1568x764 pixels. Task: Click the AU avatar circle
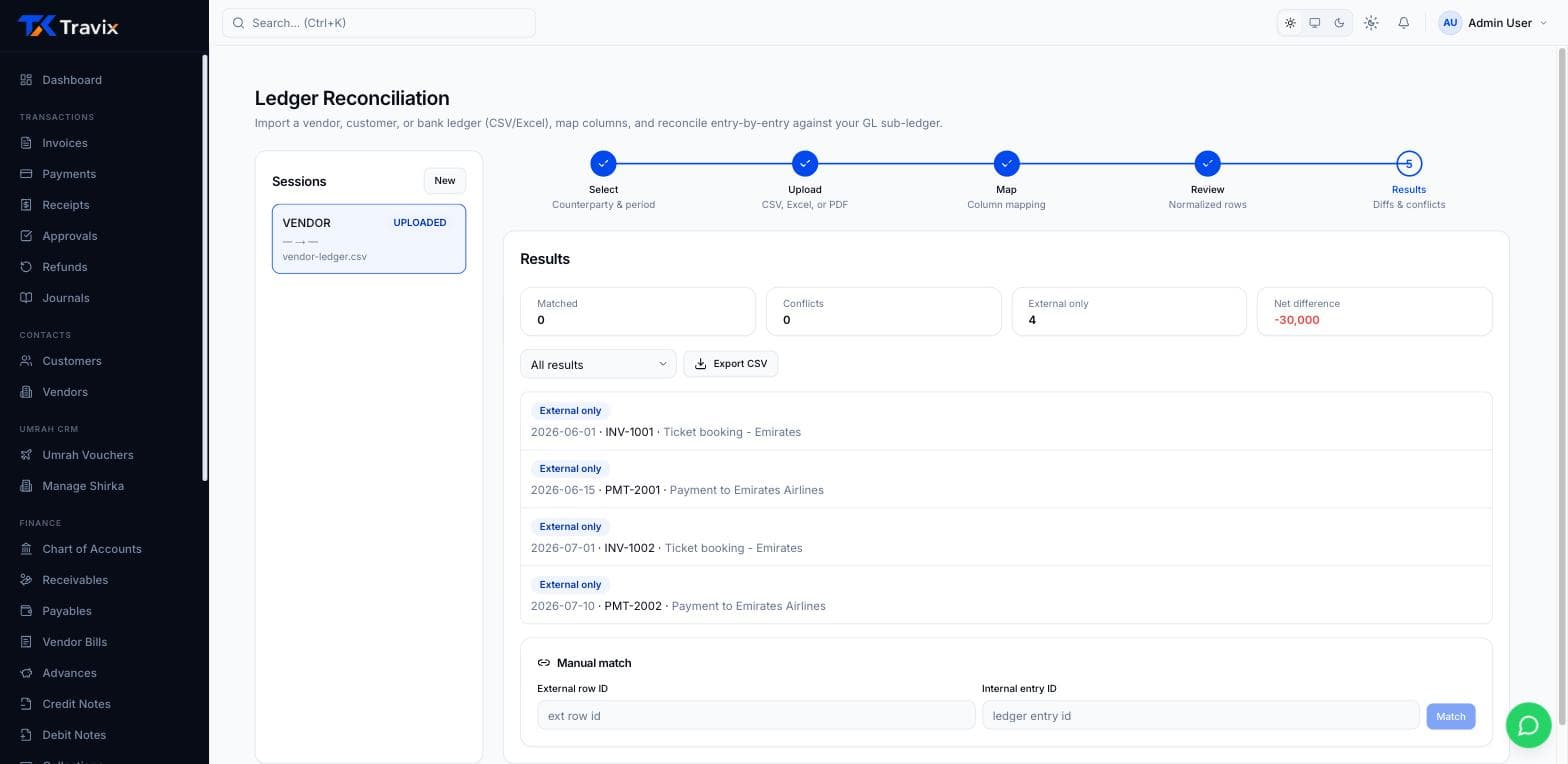[x=1450, y=23]
